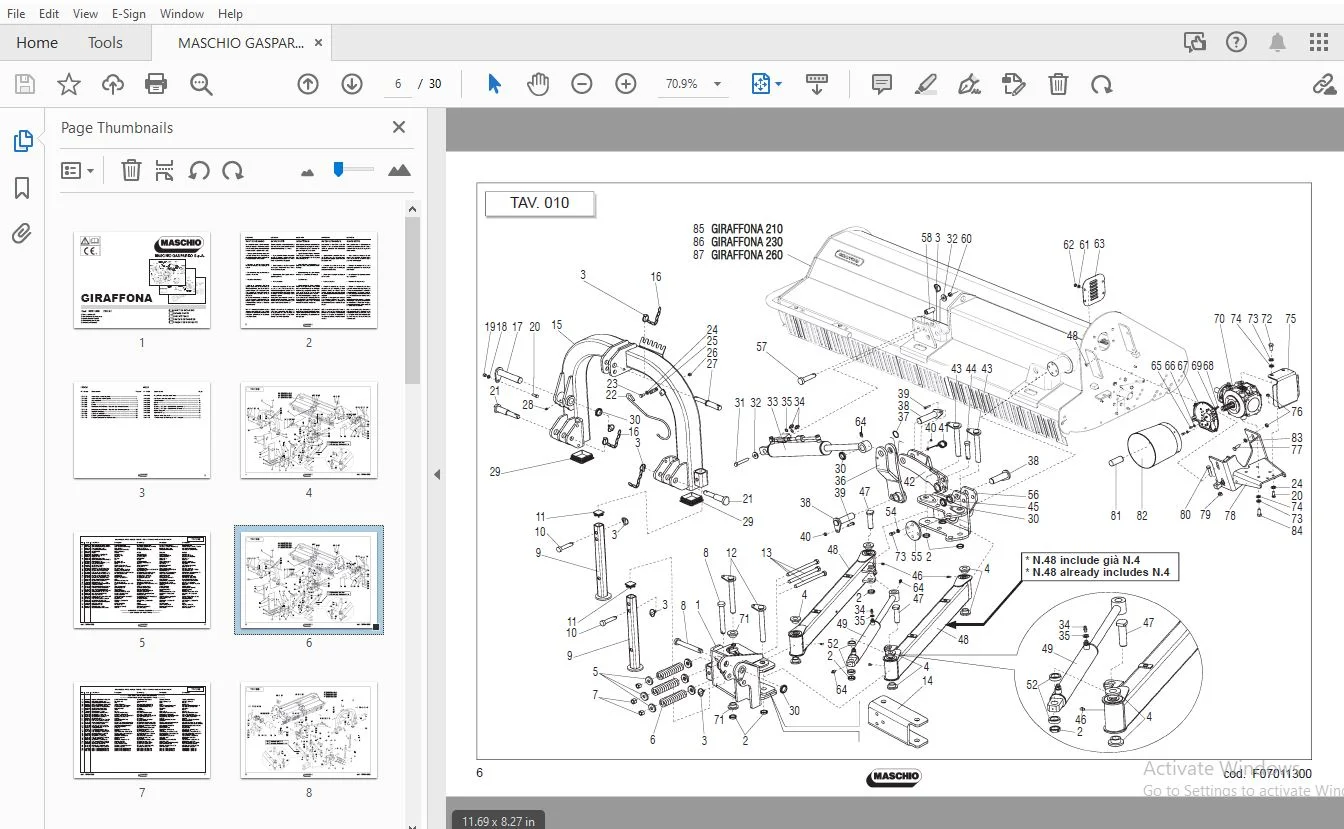Rotate thumbnail clockwise

[x=233, y=170]
